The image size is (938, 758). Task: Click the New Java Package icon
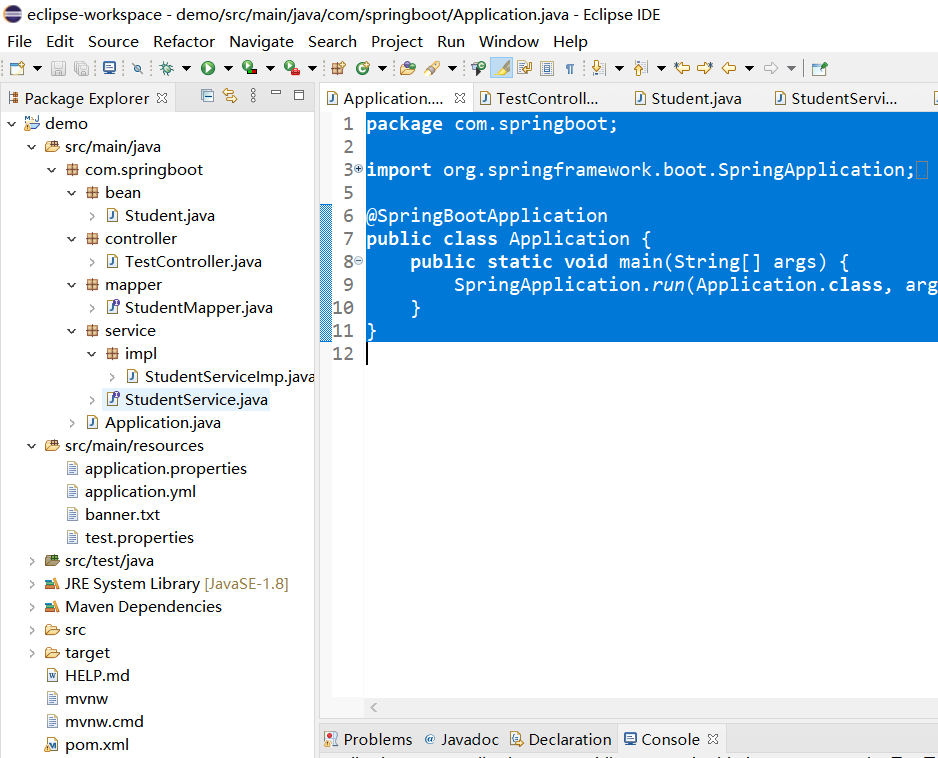(338, 68)
